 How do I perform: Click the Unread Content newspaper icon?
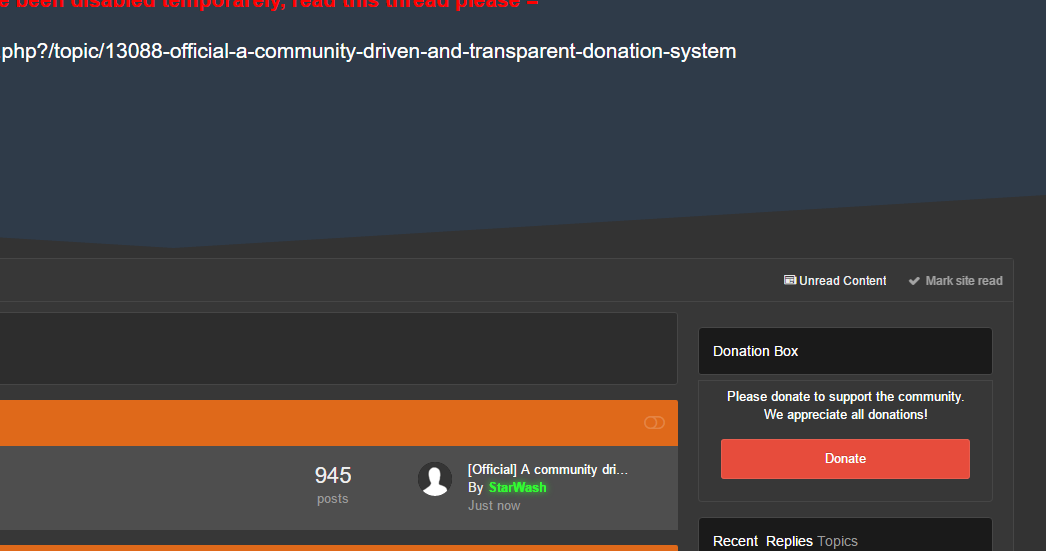790,281
